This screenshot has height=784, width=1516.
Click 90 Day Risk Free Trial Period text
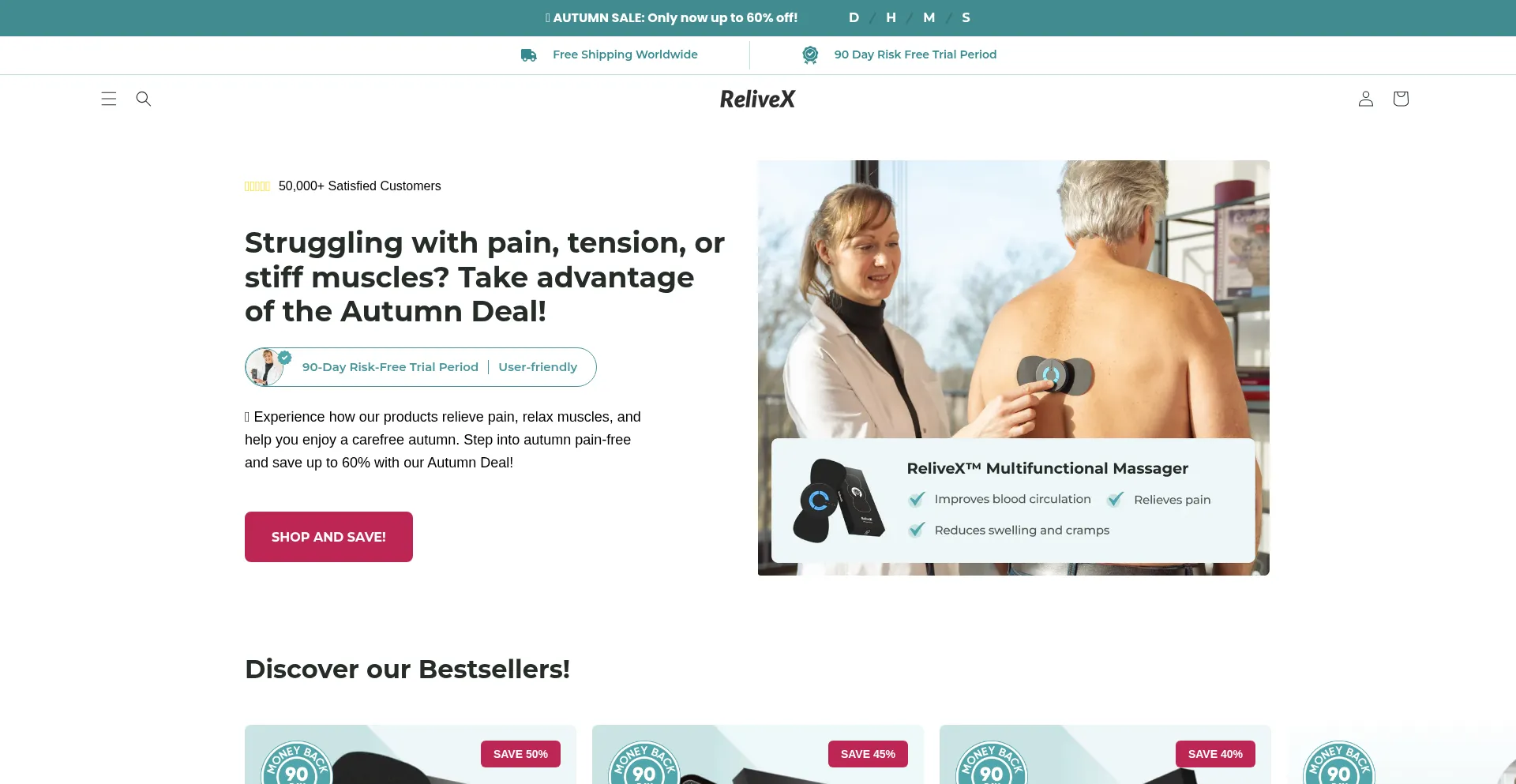[x=915, y=54]
